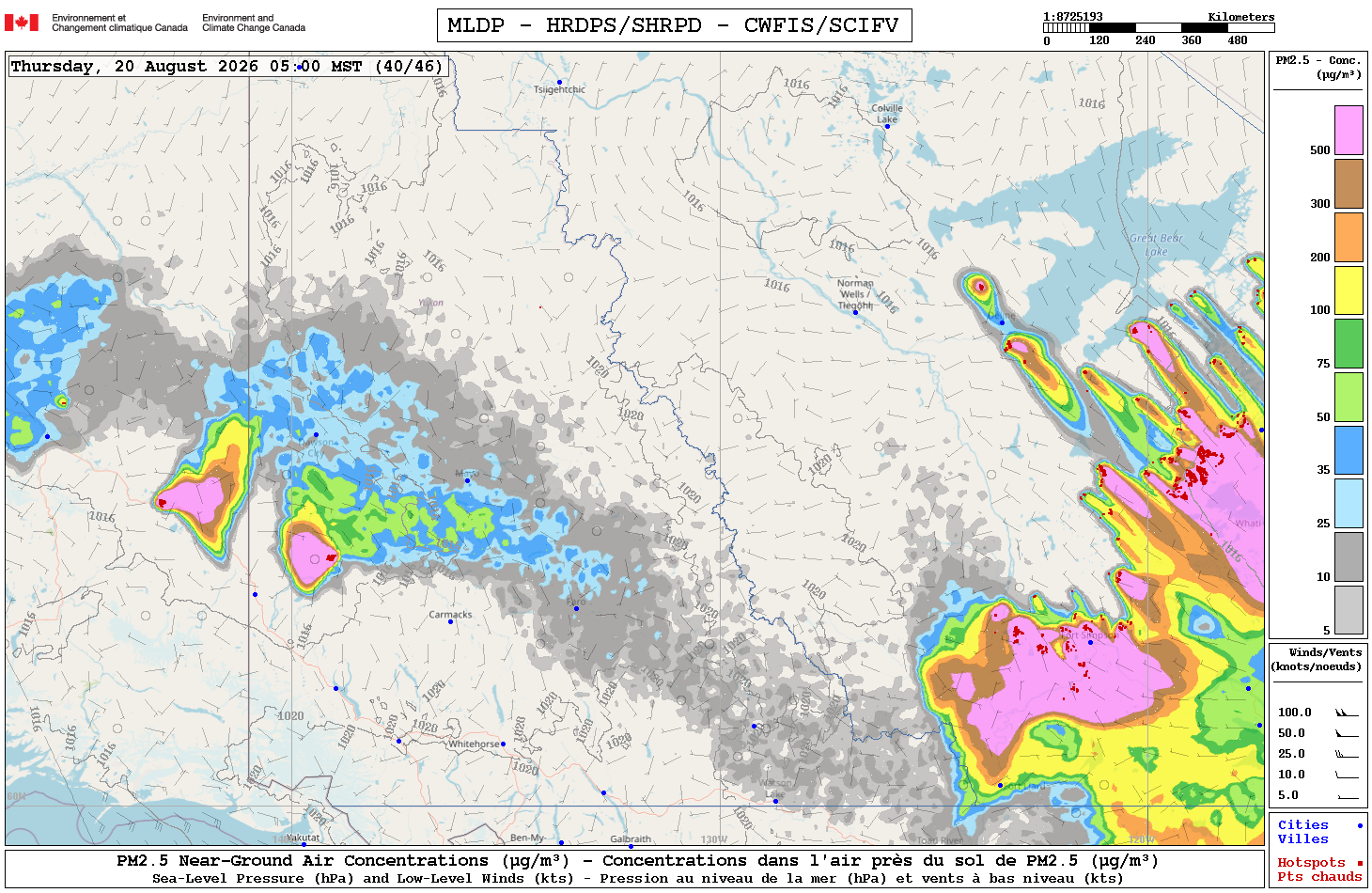
Task: Select the dark green 75 legend swatch
Action: click(1349, 343)
